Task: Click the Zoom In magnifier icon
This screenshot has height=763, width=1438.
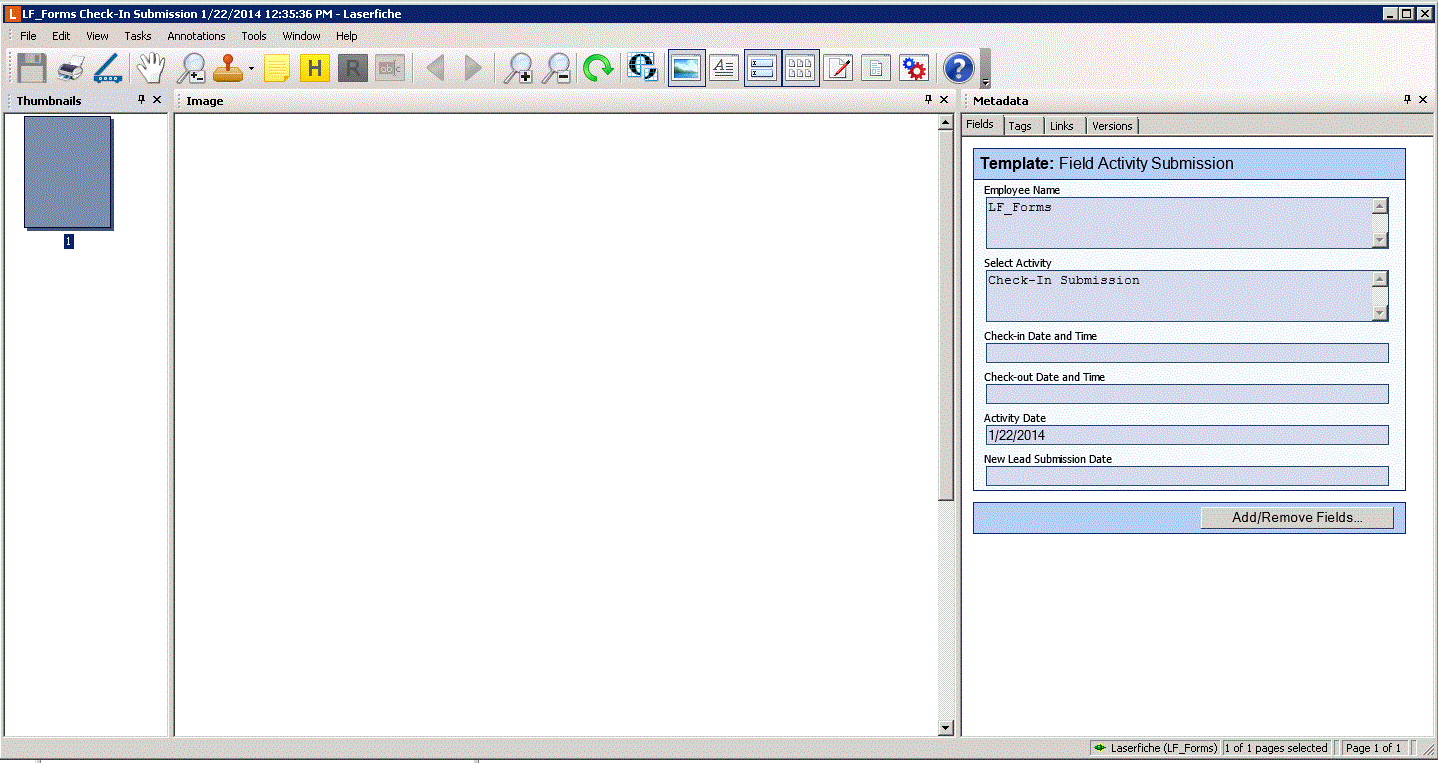Action: (x=517, y=68)
